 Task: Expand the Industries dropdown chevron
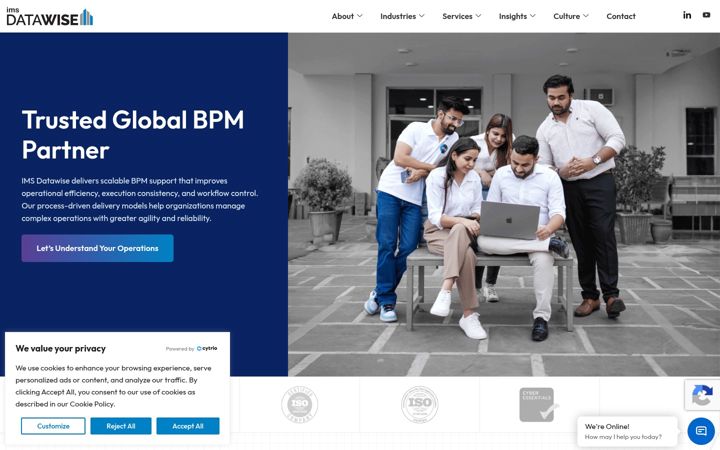pos(422,16)
